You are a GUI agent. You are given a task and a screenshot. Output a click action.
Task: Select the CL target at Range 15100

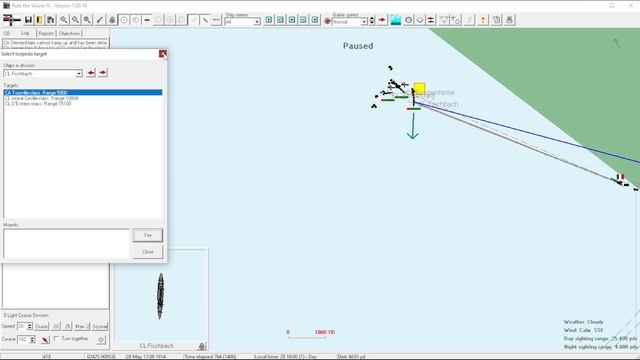83,103
